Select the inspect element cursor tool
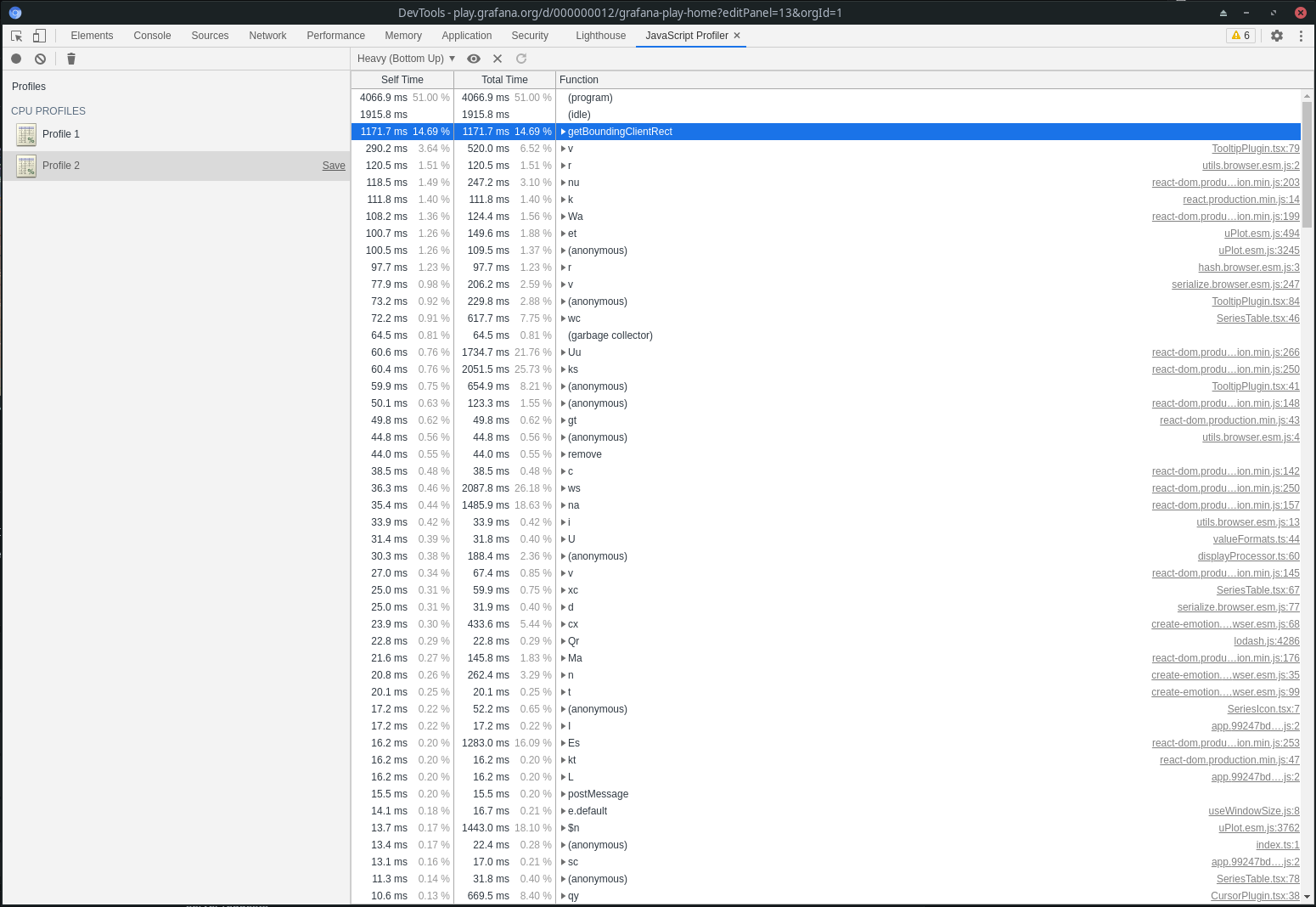Screen dimensions: 1316x907 click(15, 35)
